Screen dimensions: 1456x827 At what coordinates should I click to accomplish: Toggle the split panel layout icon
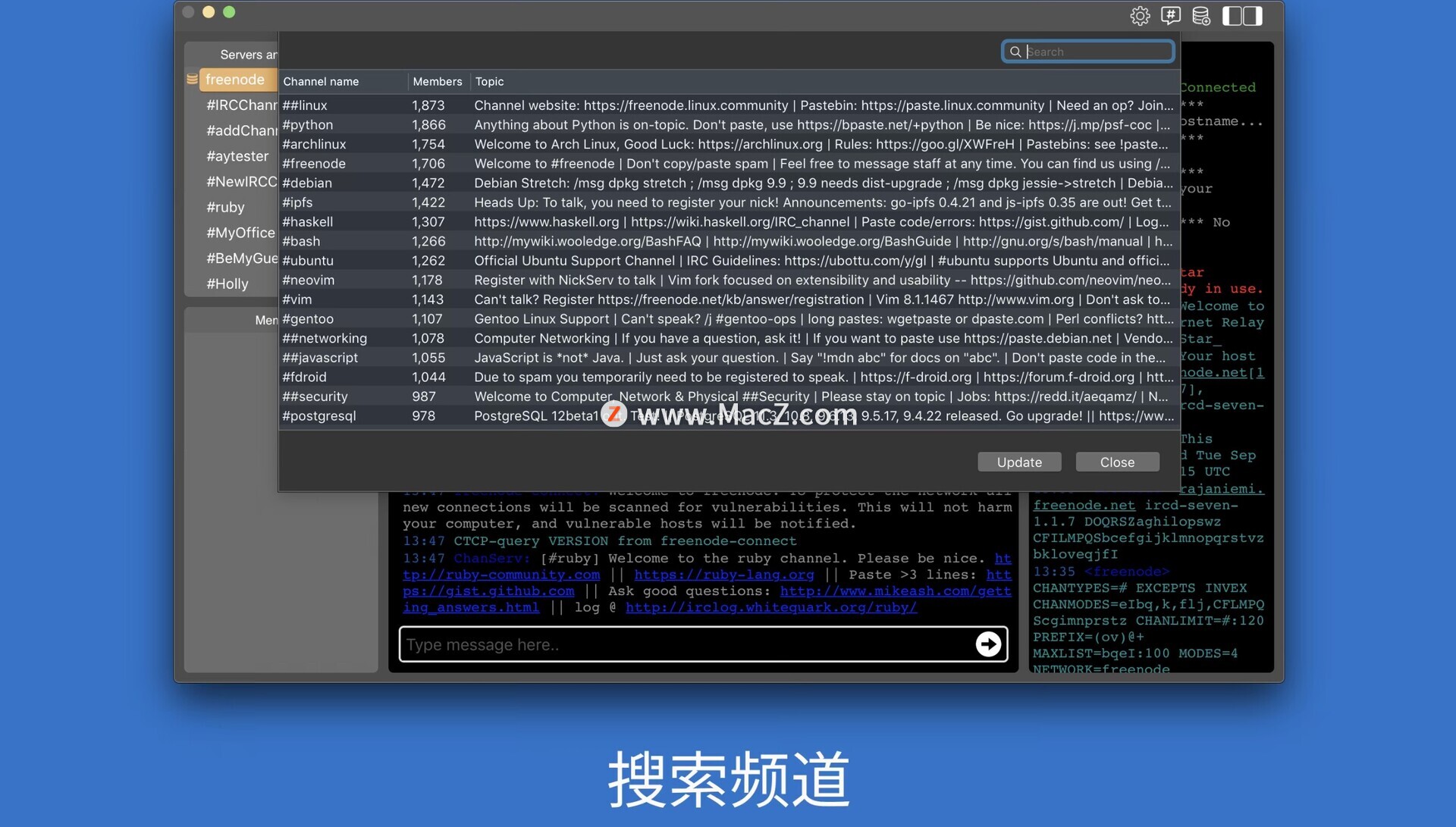(x=1242, y=16)
